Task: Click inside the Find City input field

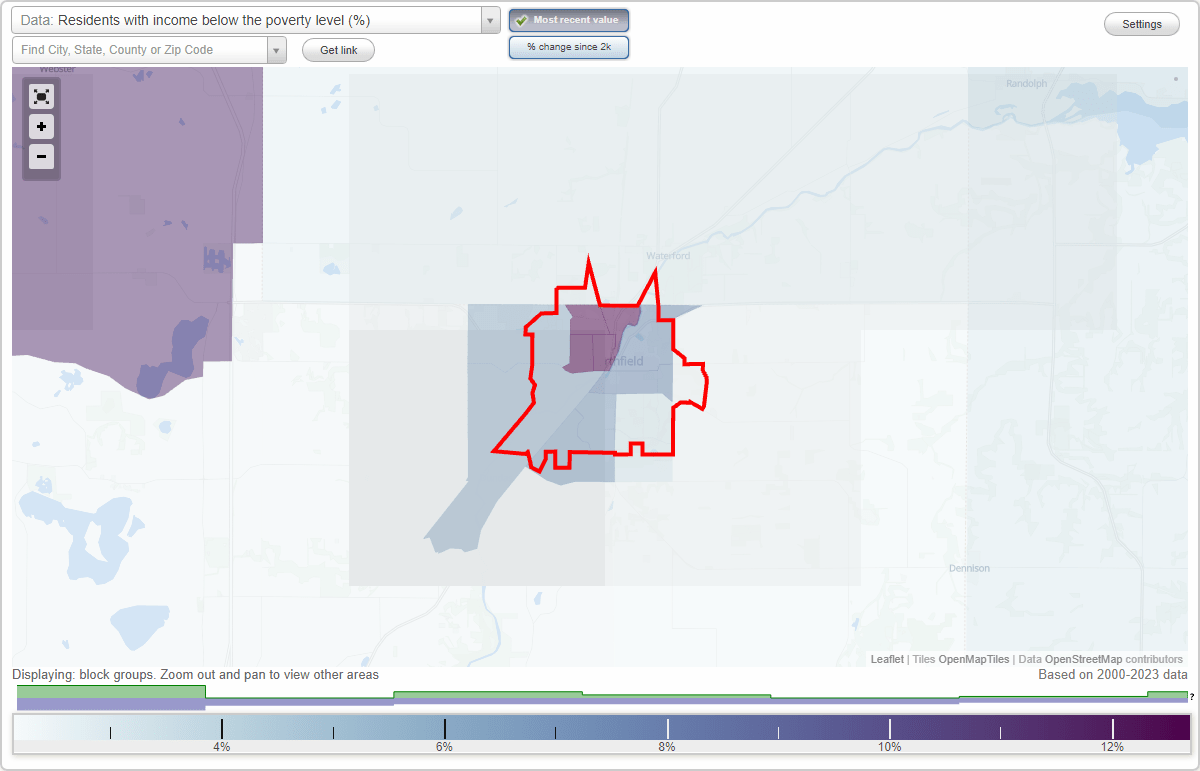Action: point(140,49)
